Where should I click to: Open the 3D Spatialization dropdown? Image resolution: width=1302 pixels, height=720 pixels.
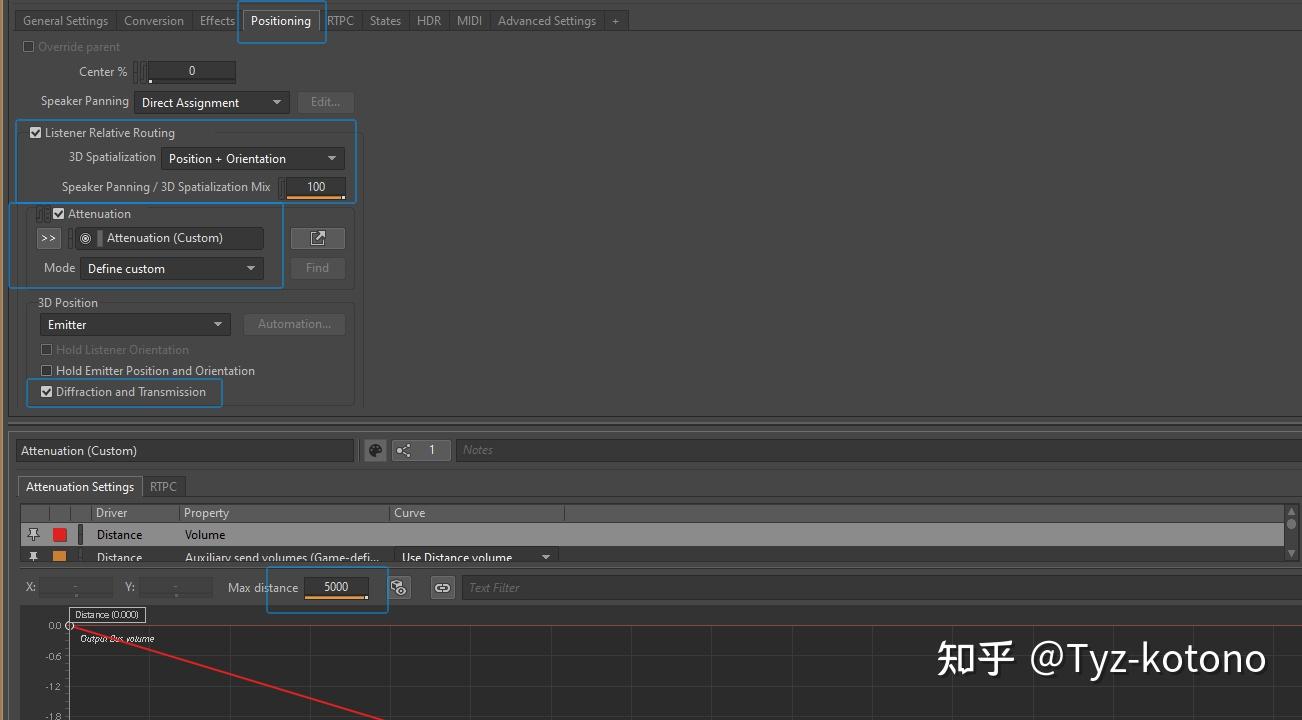[252, 158]
